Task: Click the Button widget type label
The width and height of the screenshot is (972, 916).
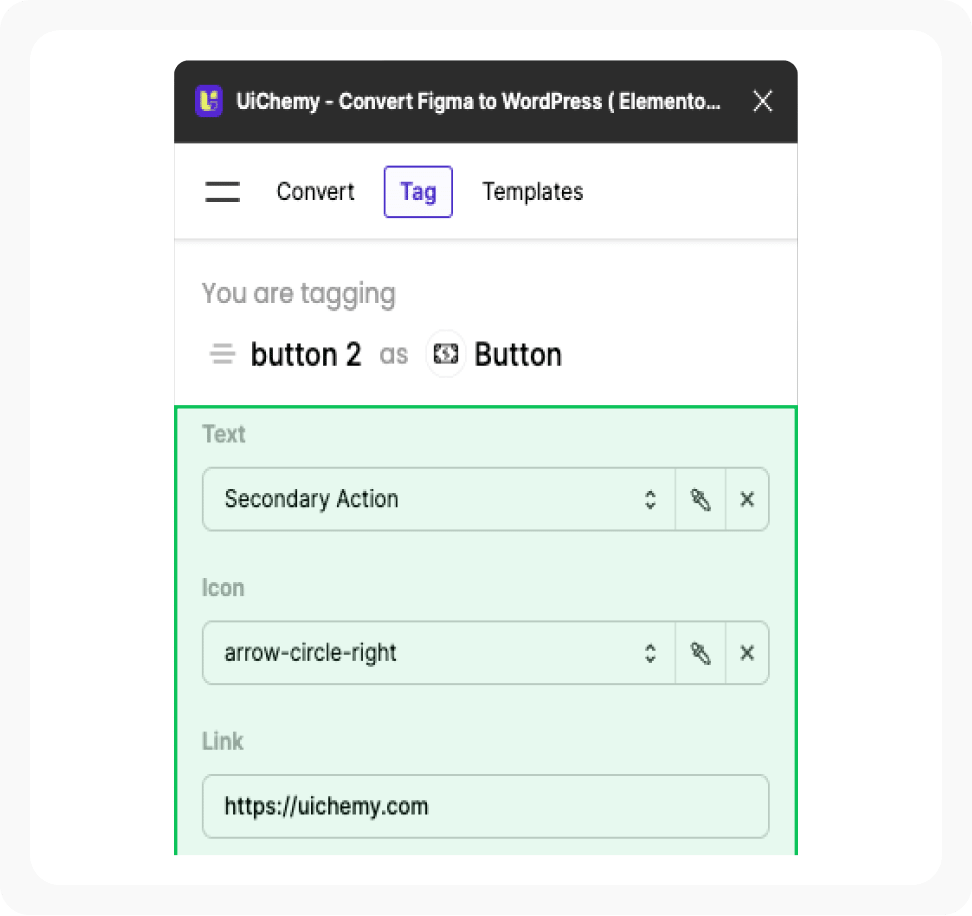Action: click(518, 355)
